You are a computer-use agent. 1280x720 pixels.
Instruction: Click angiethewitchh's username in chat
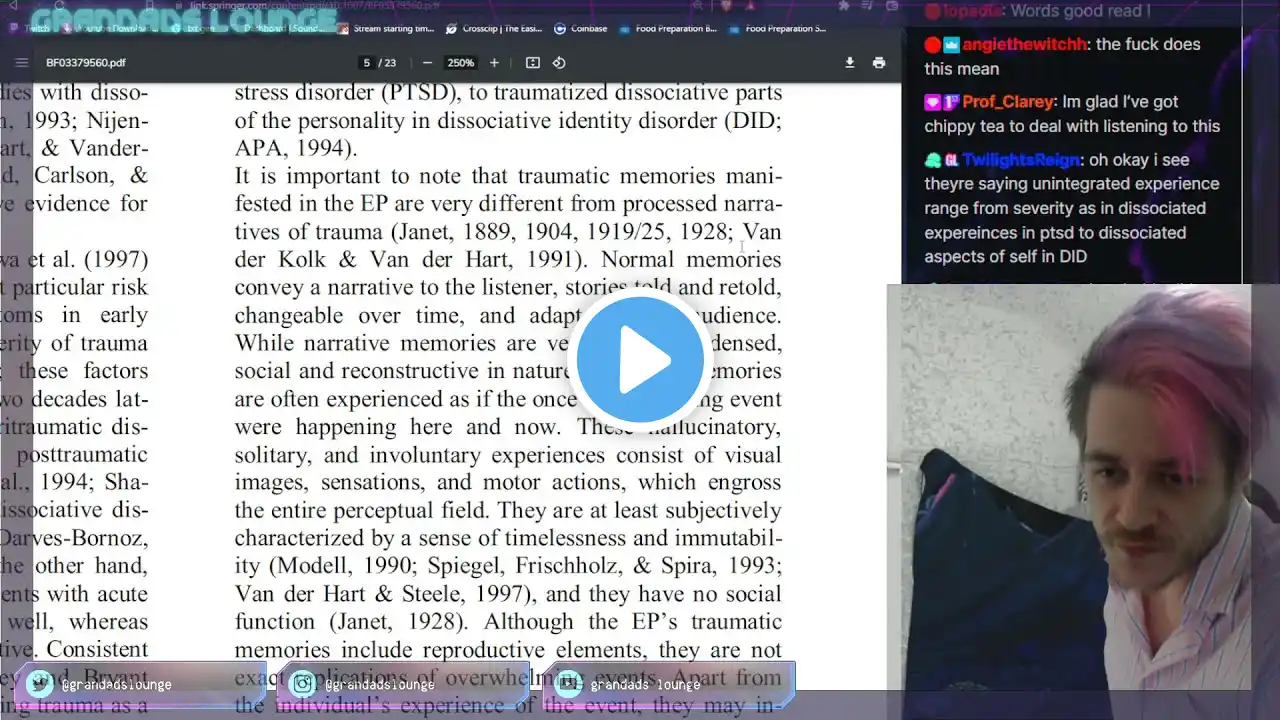click(1024, 45)
